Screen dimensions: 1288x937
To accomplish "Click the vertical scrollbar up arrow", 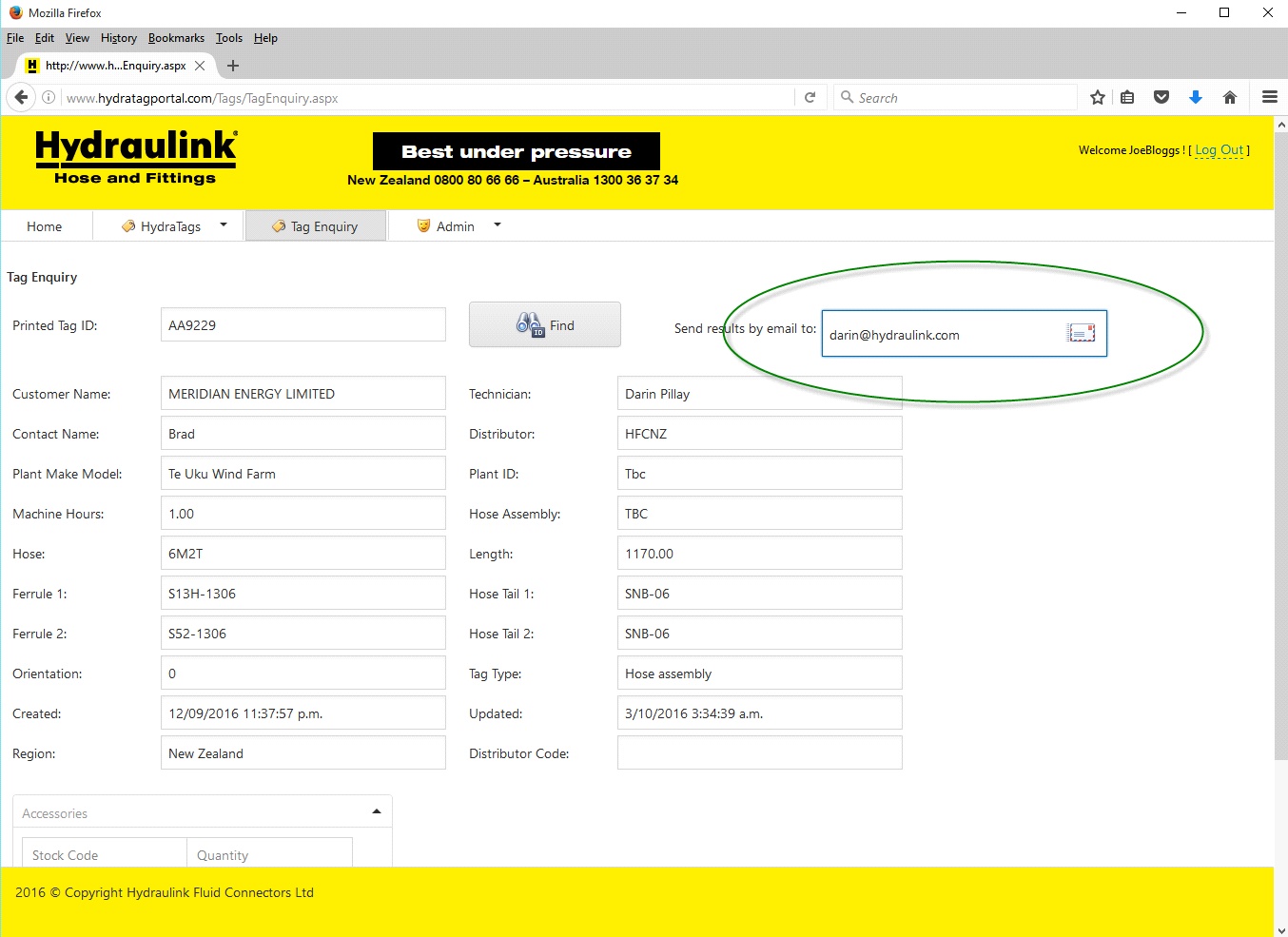I will 1280,124.
